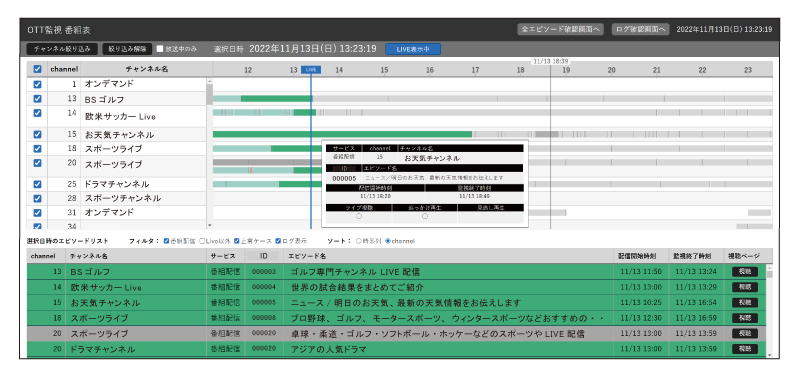800x378 pixels.
Task: Click the ID column header in episode list
Action: click(264, 256)
